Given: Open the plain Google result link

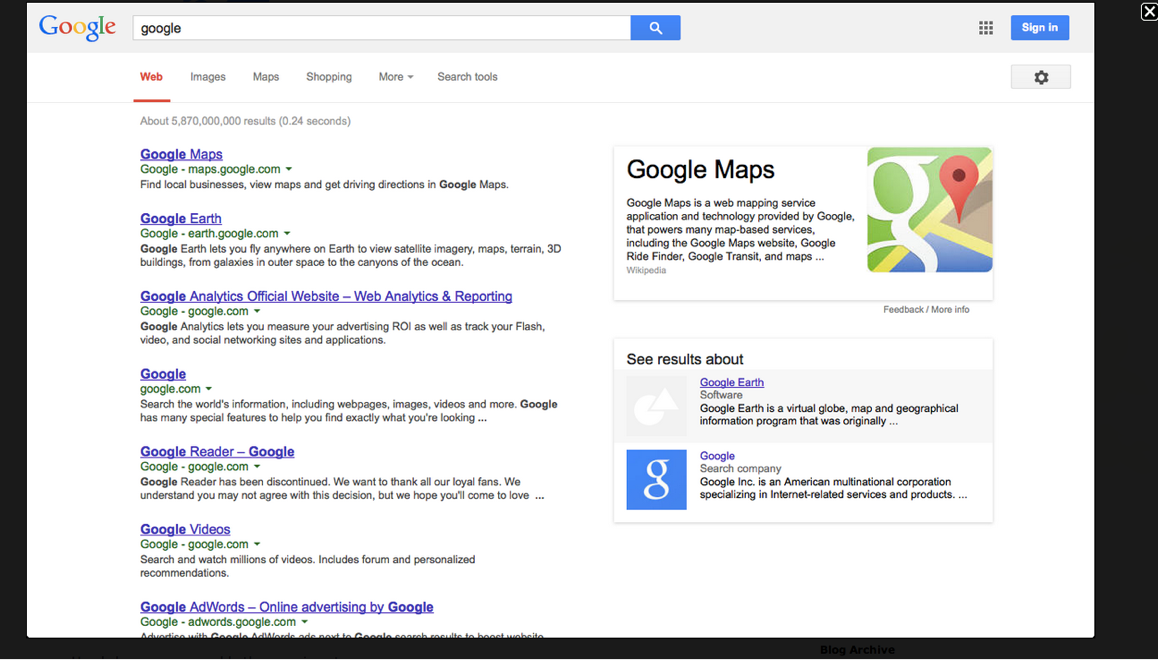Looking at the screenshot, I should tap(163, 374).
